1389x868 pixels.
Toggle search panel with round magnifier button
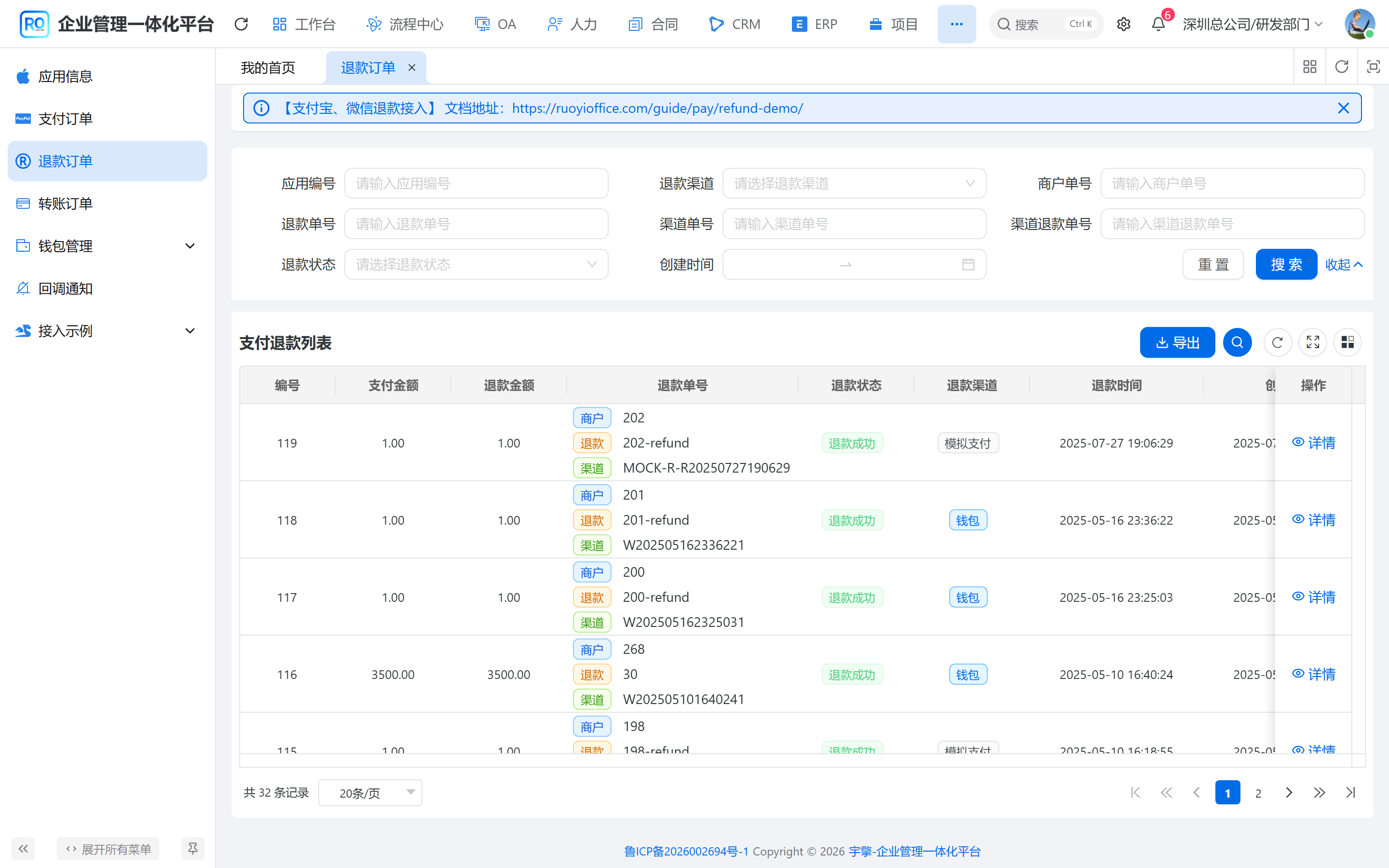[1237, 343]
